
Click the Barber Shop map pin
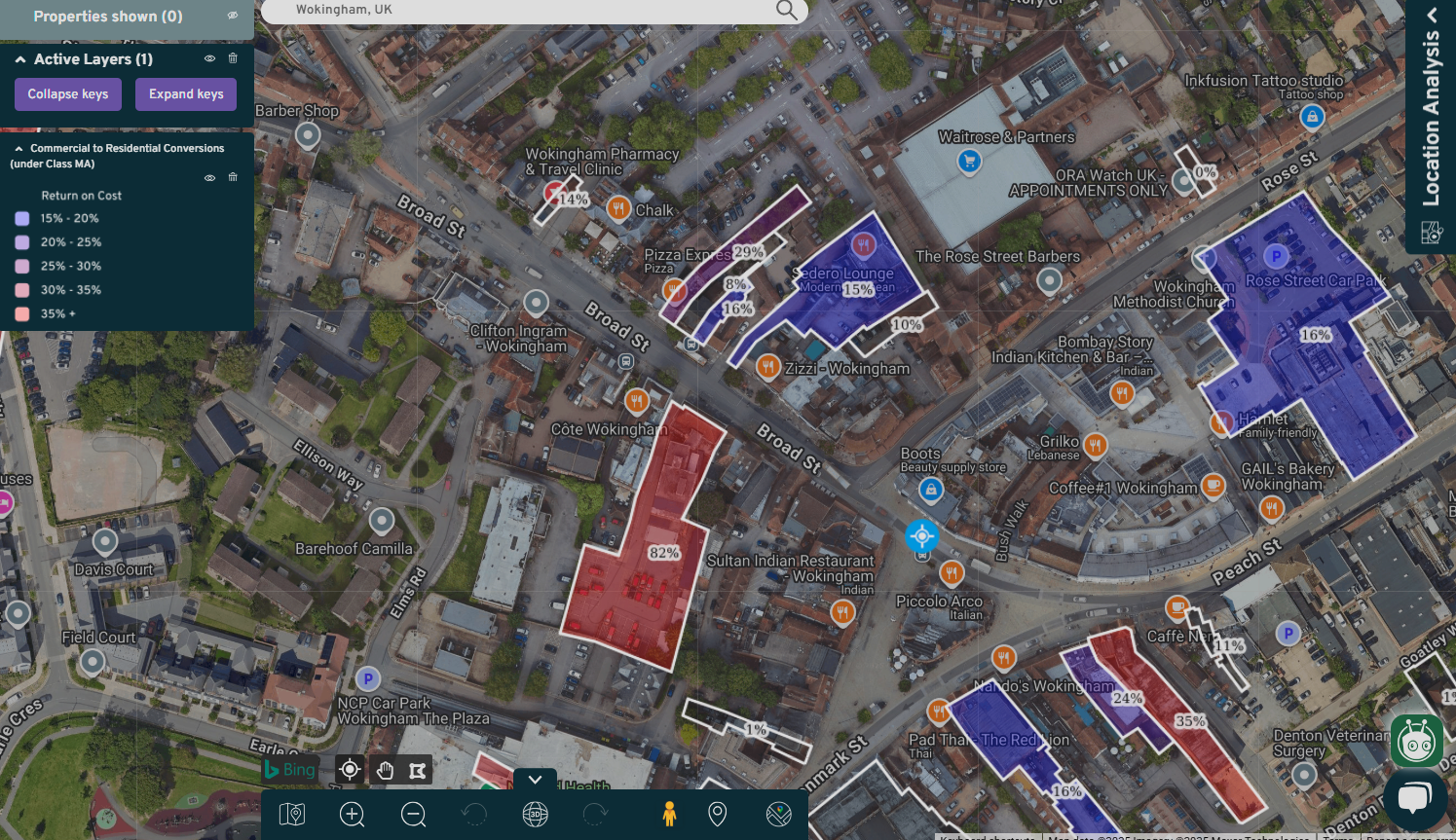click(x=308, y=135)
